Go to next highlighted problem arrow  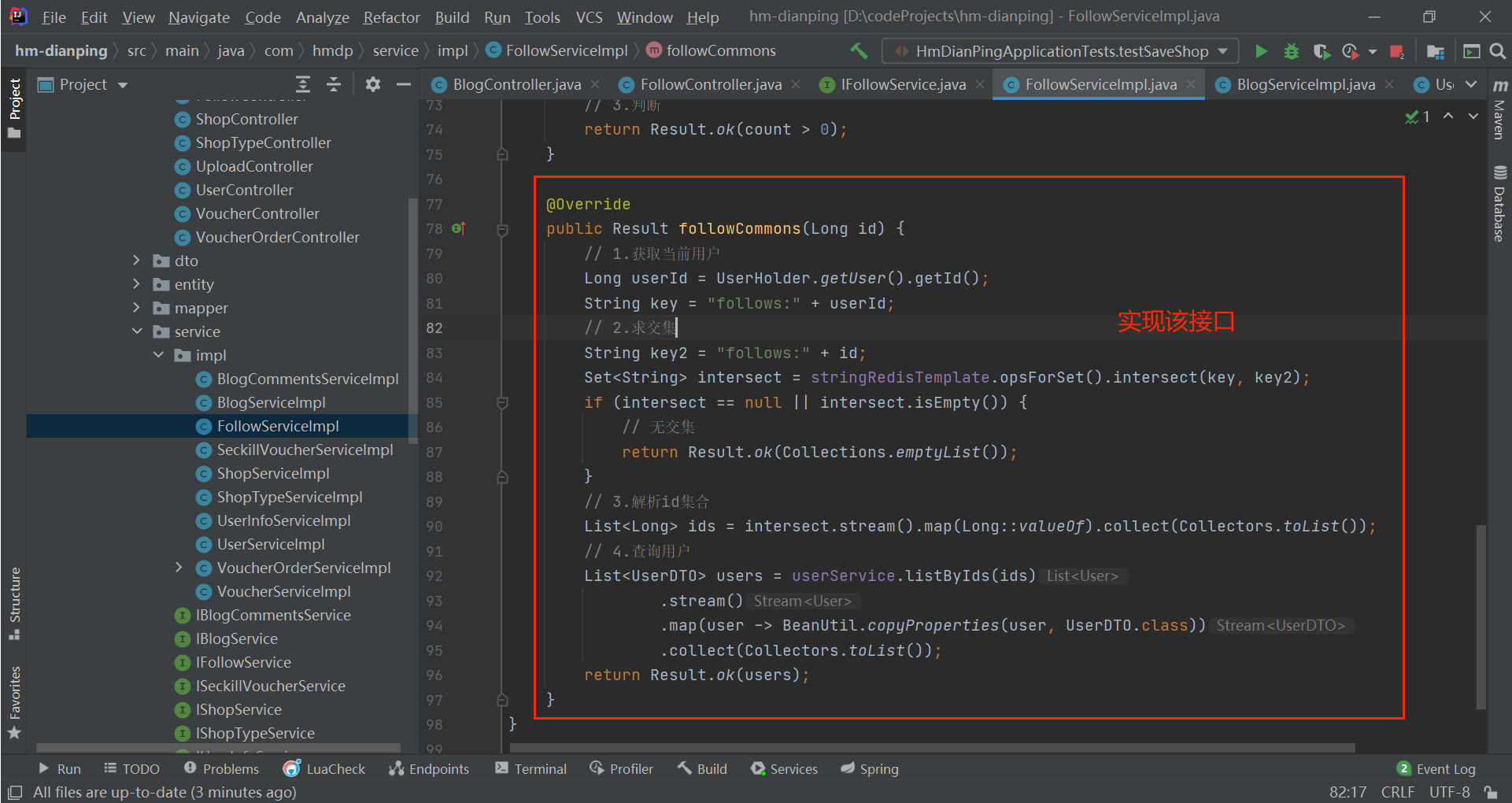(1473, 117)
